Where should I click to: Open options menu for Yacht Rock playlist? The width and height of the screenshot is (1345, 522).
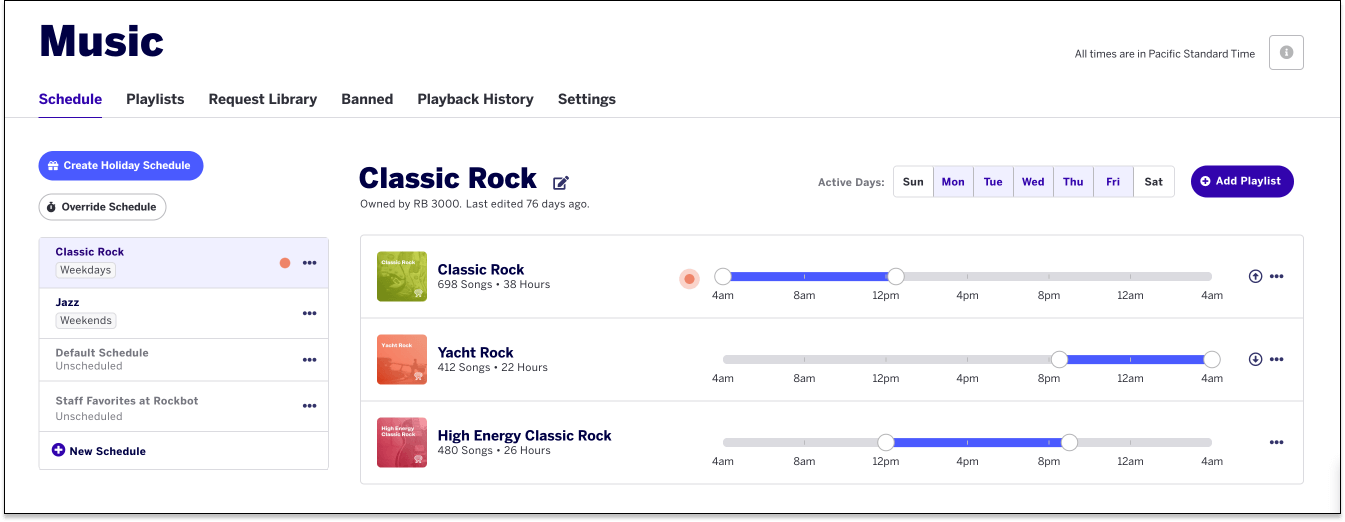pos(1277,359)
